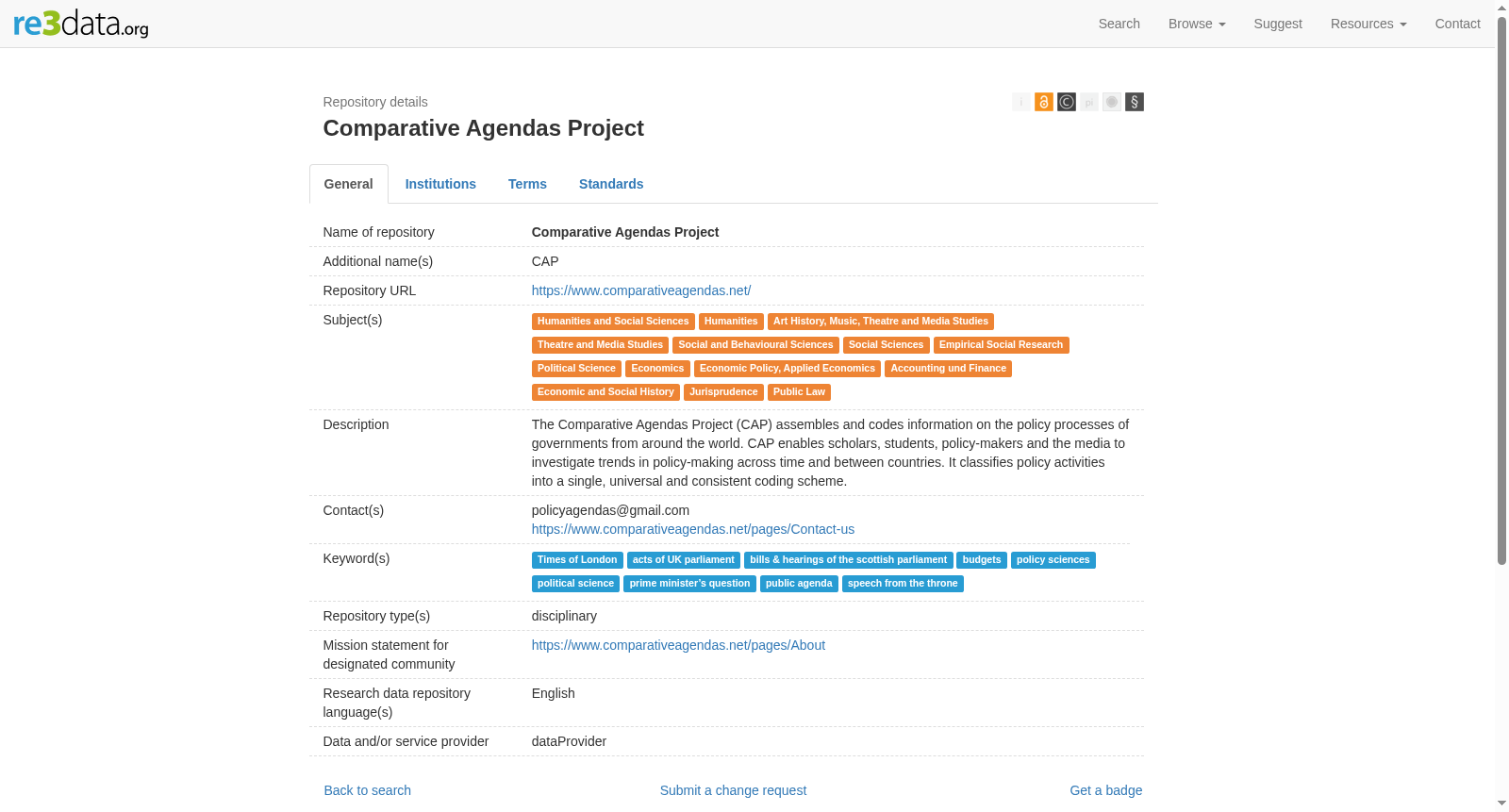Open Search in the top navigation

click(x=1119, y=24)
